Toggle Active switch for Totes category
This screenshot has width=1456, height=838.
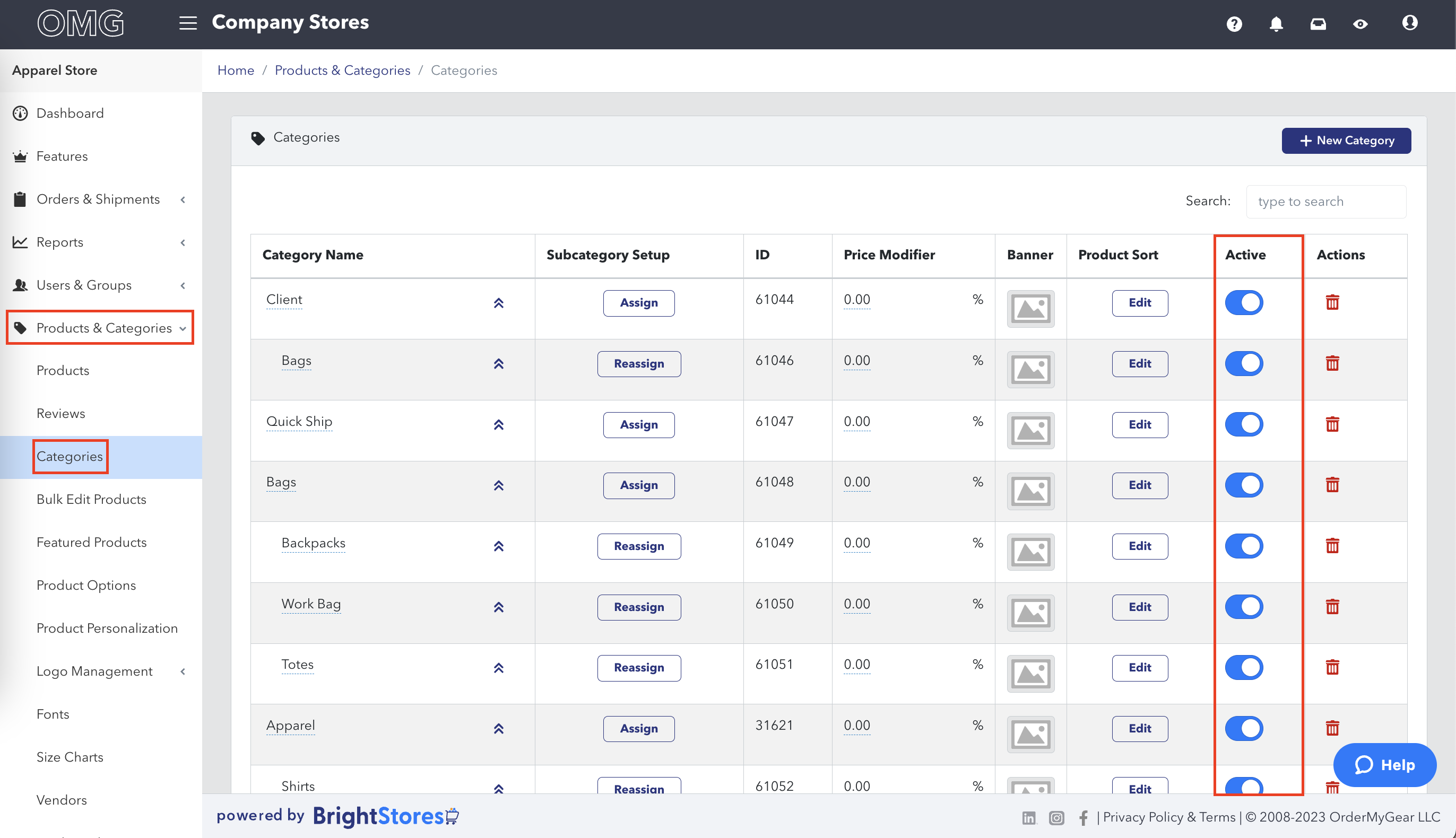click(x=1244, y=667)
